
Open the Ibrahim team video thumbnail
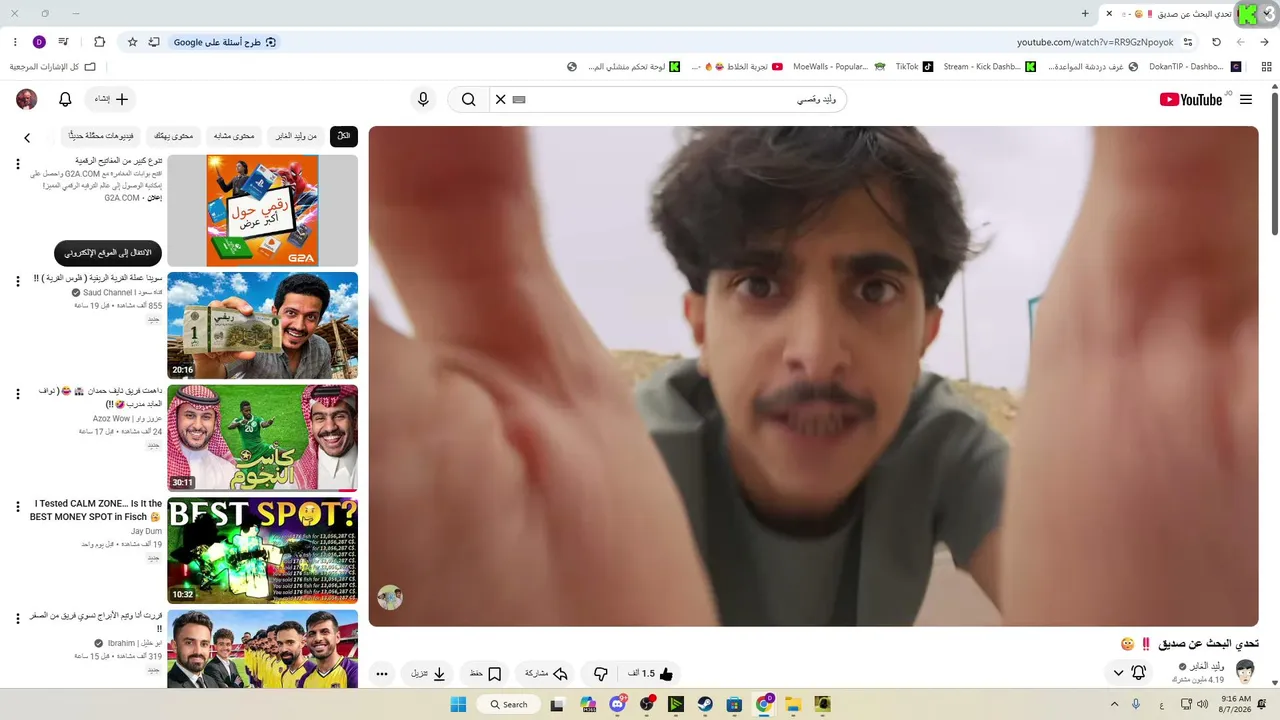pos(262,650)
